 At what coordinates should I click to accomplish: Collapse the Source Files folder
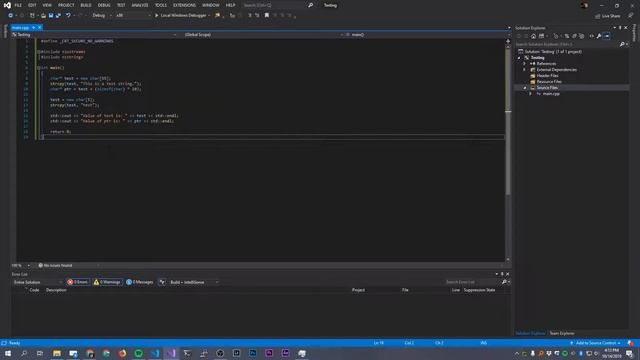coord(525,88)
